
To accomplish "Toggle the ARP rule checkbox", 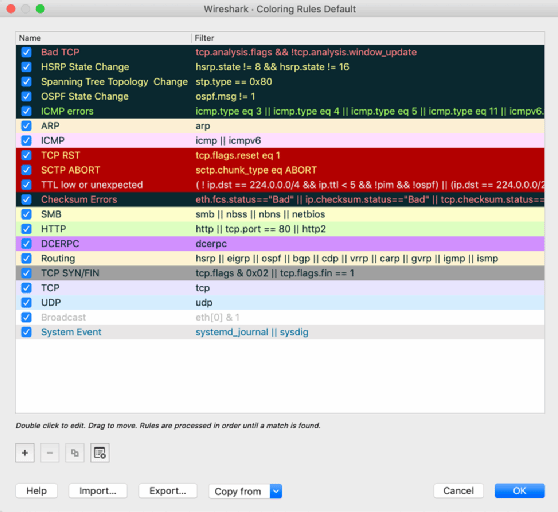I will tap(26, 126).
